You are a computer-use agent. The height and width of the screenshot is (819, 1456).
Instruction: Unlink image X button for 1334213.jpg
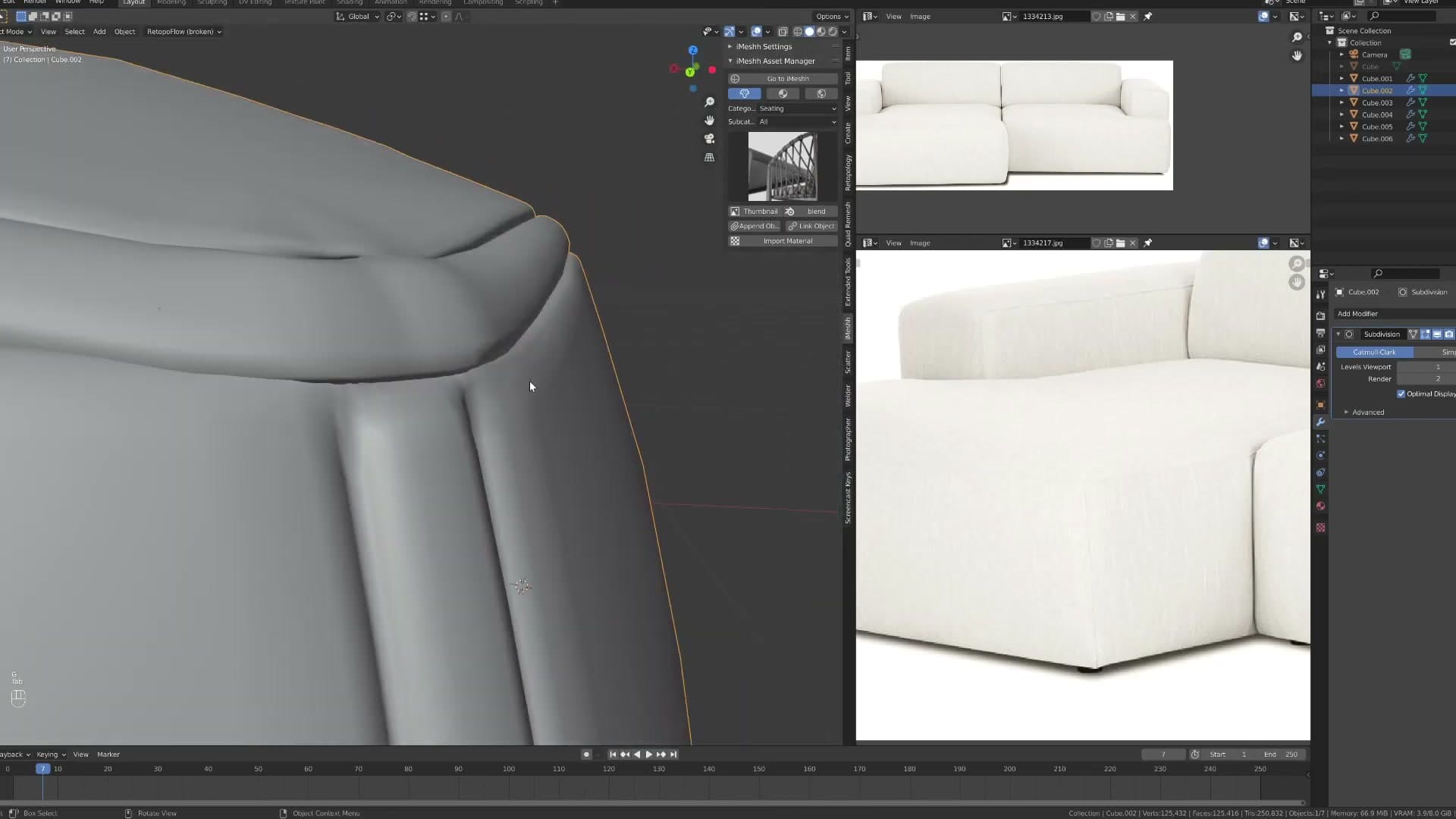coord(1133,17)
